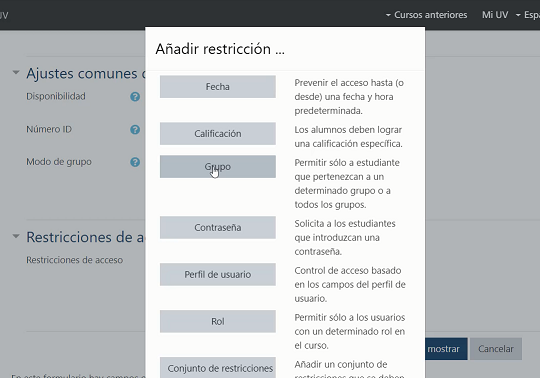Image resolution: width=540 pixels, height=378 pixels.
Task: Click the Número ID label
Action: coord(49,129)
